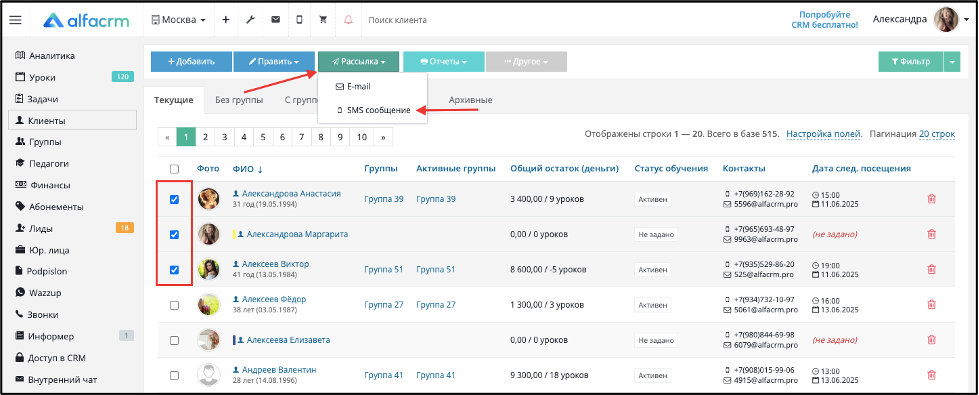The width and height of the screenshot is (979, 395).
Task: Click the Добавить button
Action: [191, 62]
